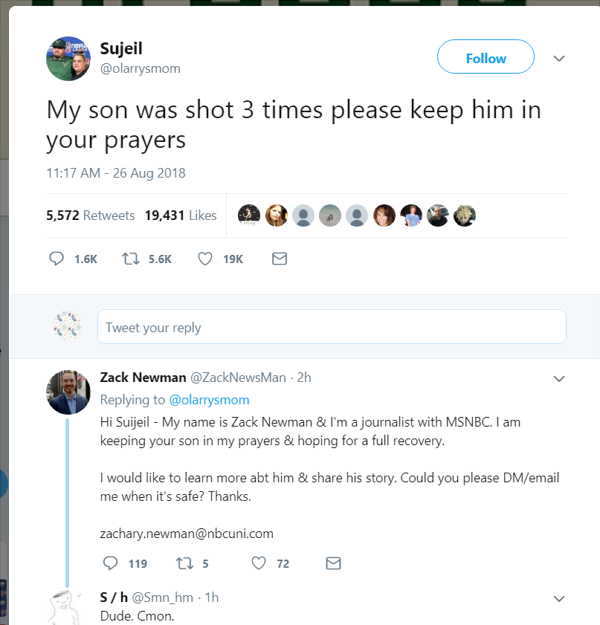Open Zack Newman's profile avatar
Screen dimensions: 600x625
point(68,392)
